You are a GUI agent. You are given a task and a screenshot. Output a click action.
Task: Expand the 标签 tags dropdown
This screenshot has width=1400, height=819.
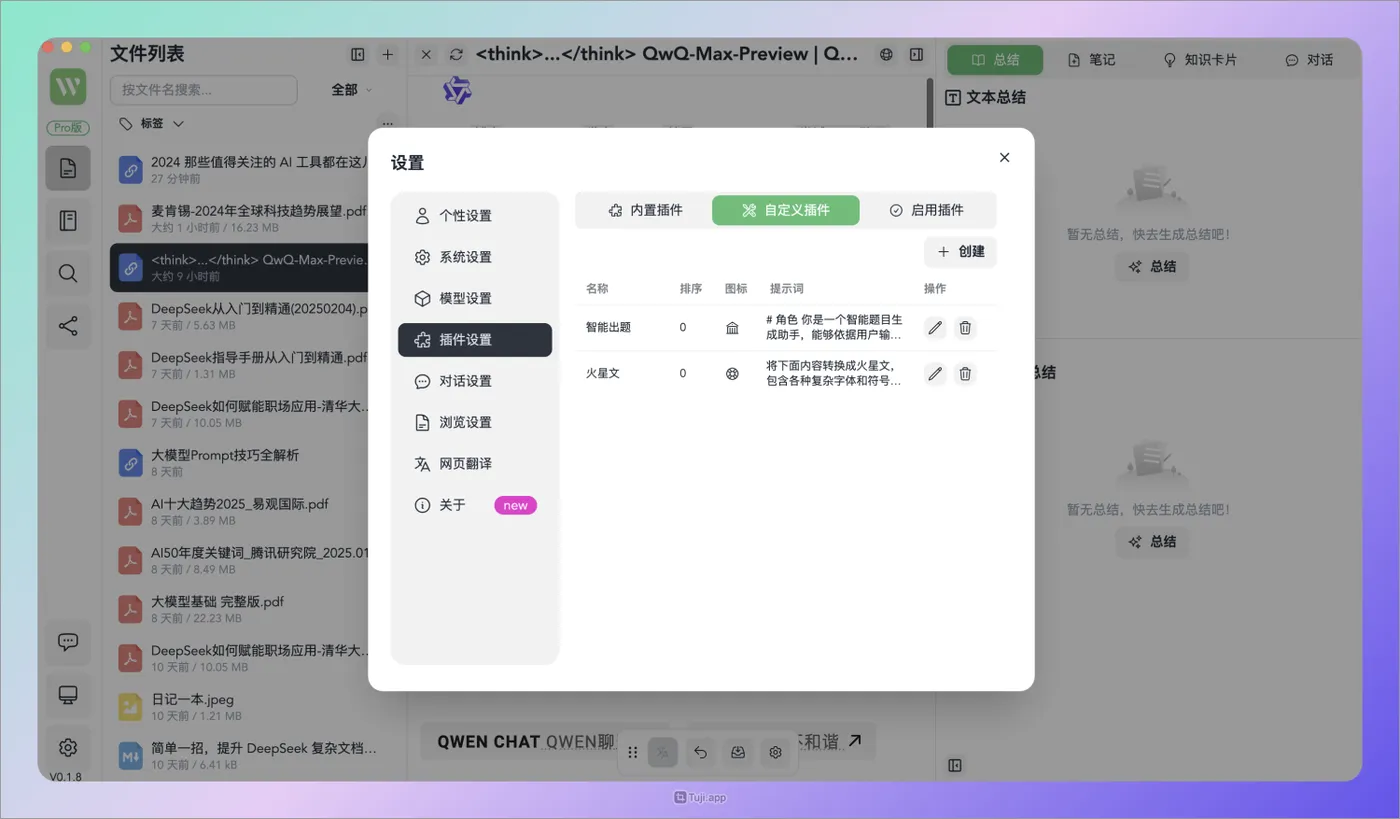pos(151,124)
